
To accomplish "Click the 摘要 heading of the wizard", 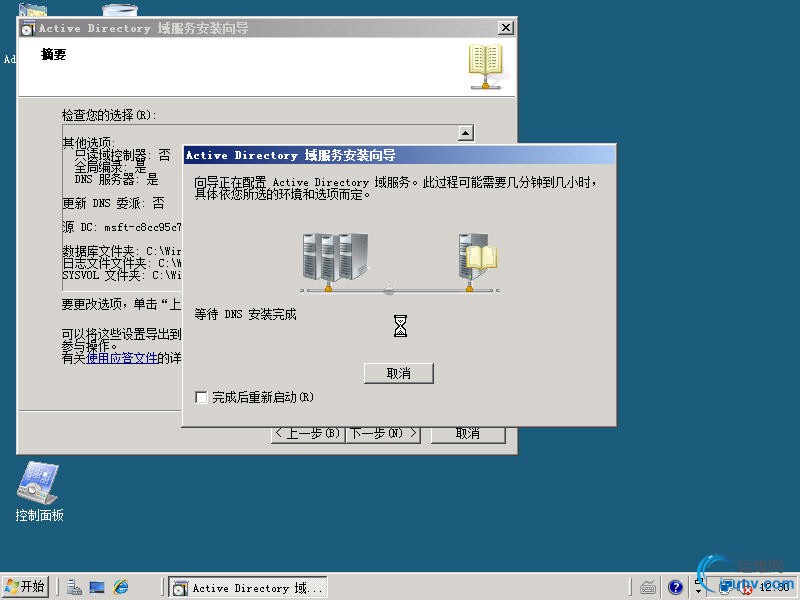I will (54, 54).
